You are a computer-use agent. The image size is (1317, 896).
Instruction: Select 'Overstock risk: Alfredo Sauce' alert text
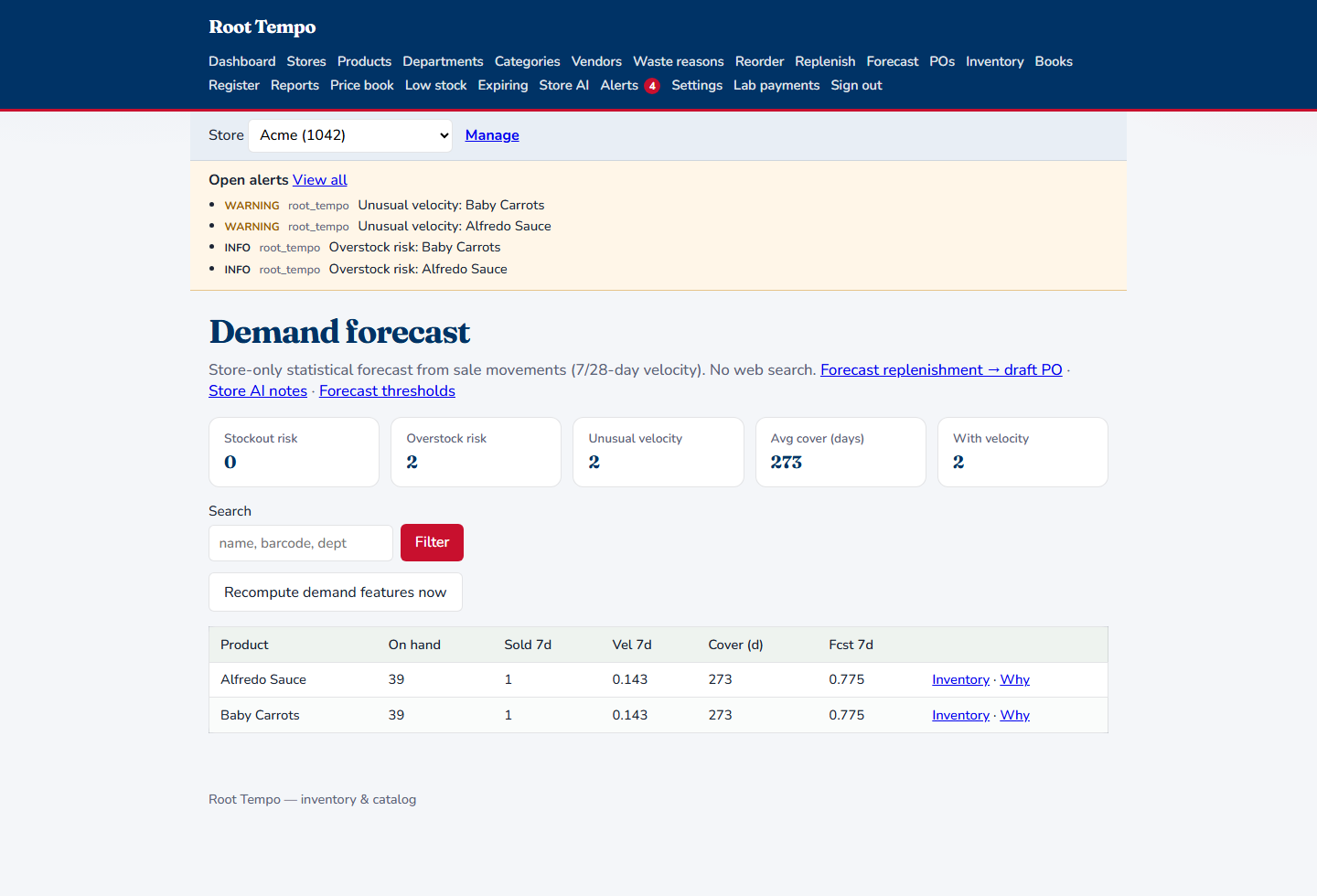[418, 269]
